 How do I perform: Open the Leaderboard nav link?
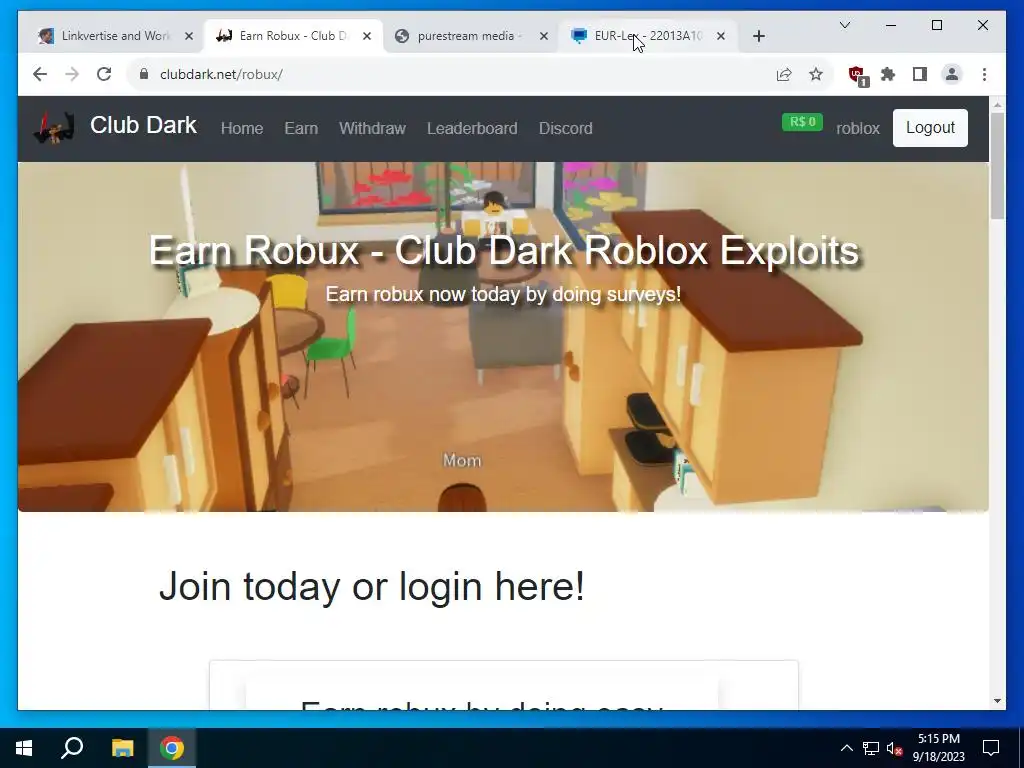click(472, 129)
